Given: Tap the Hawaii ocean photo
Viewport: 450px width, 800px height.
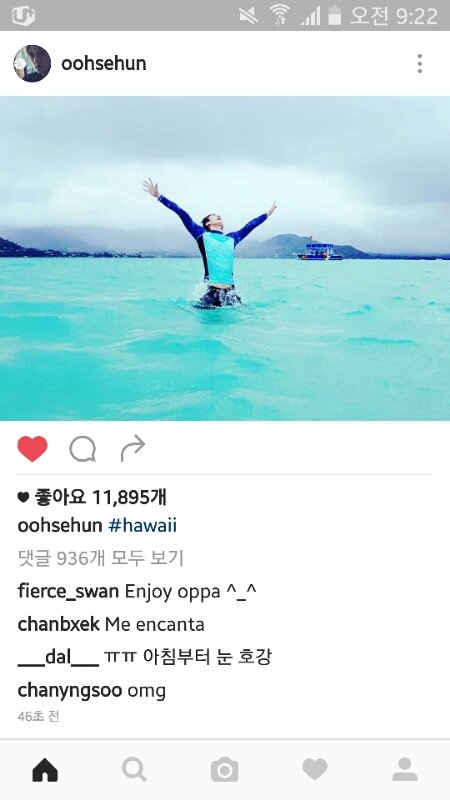Looking at the screenshot, I should 225,258.
